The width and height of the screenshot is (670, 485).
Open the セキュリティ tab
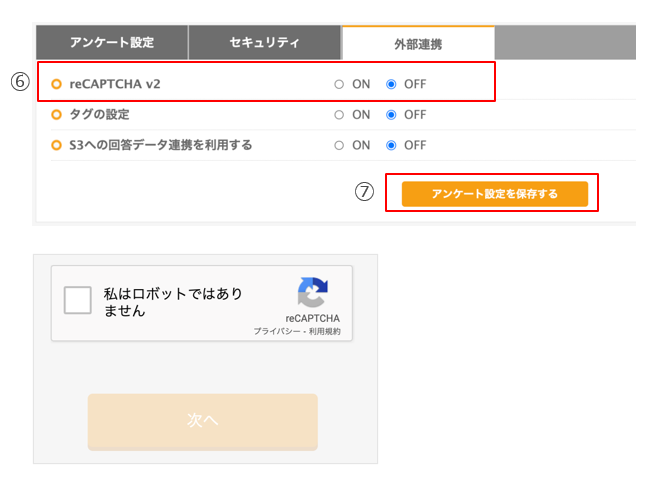[x=264, y=42]
